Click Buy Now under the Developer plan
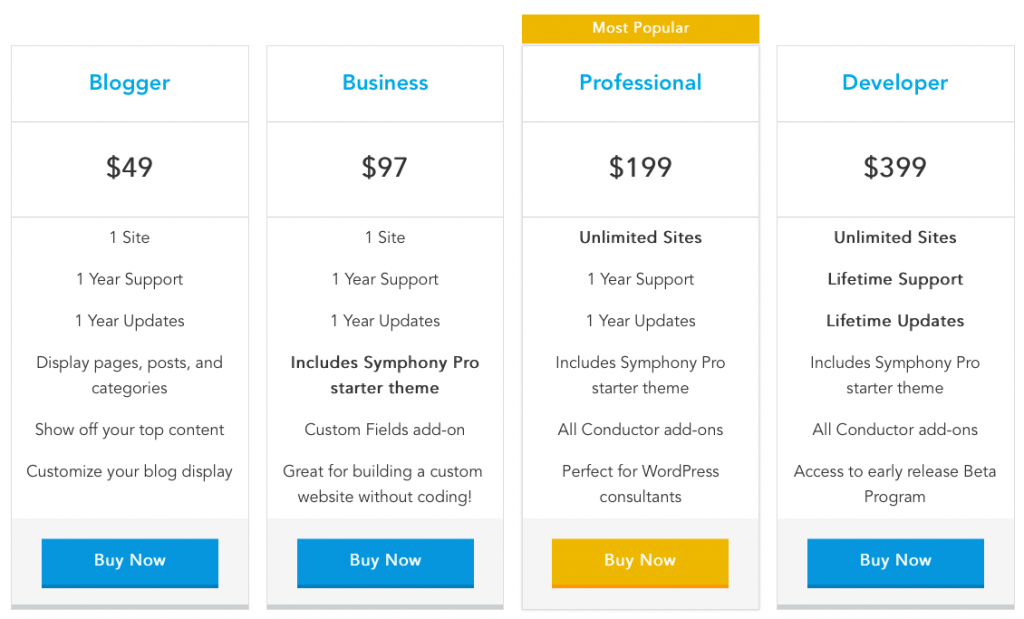This screenshot has height=619, width=1024. 895,562
